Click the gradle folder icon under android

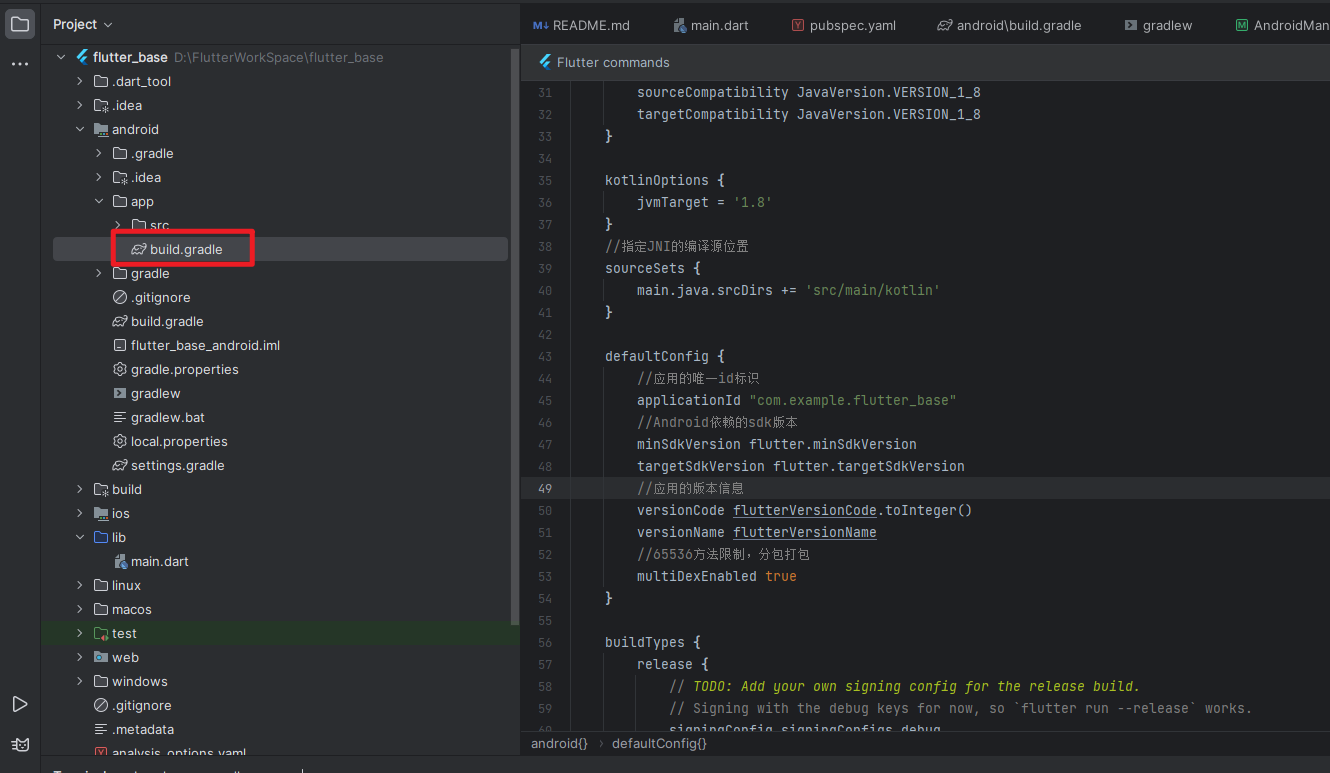pos(120,273)
